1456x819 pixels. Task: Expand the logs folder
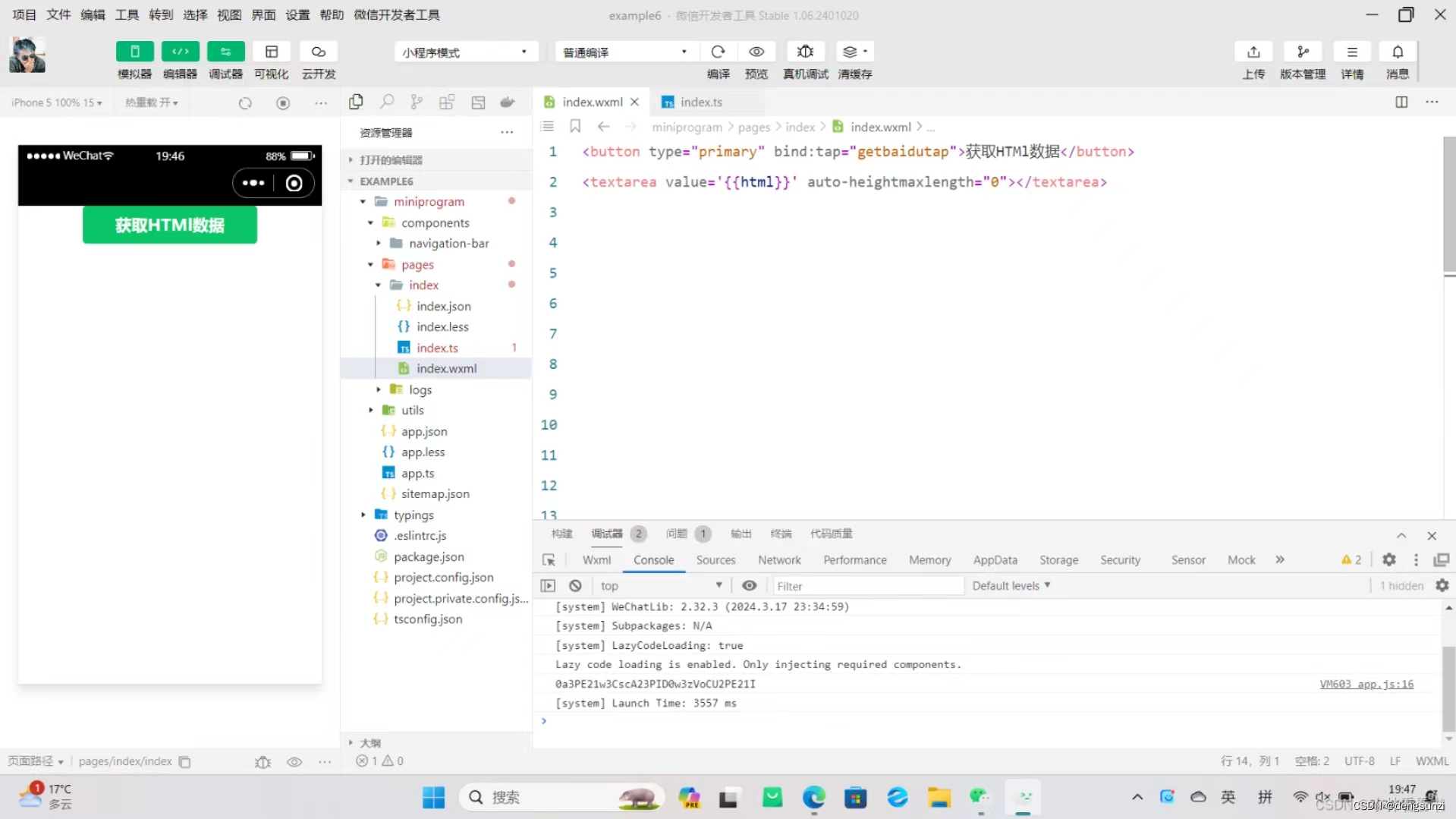click(379, 389)
